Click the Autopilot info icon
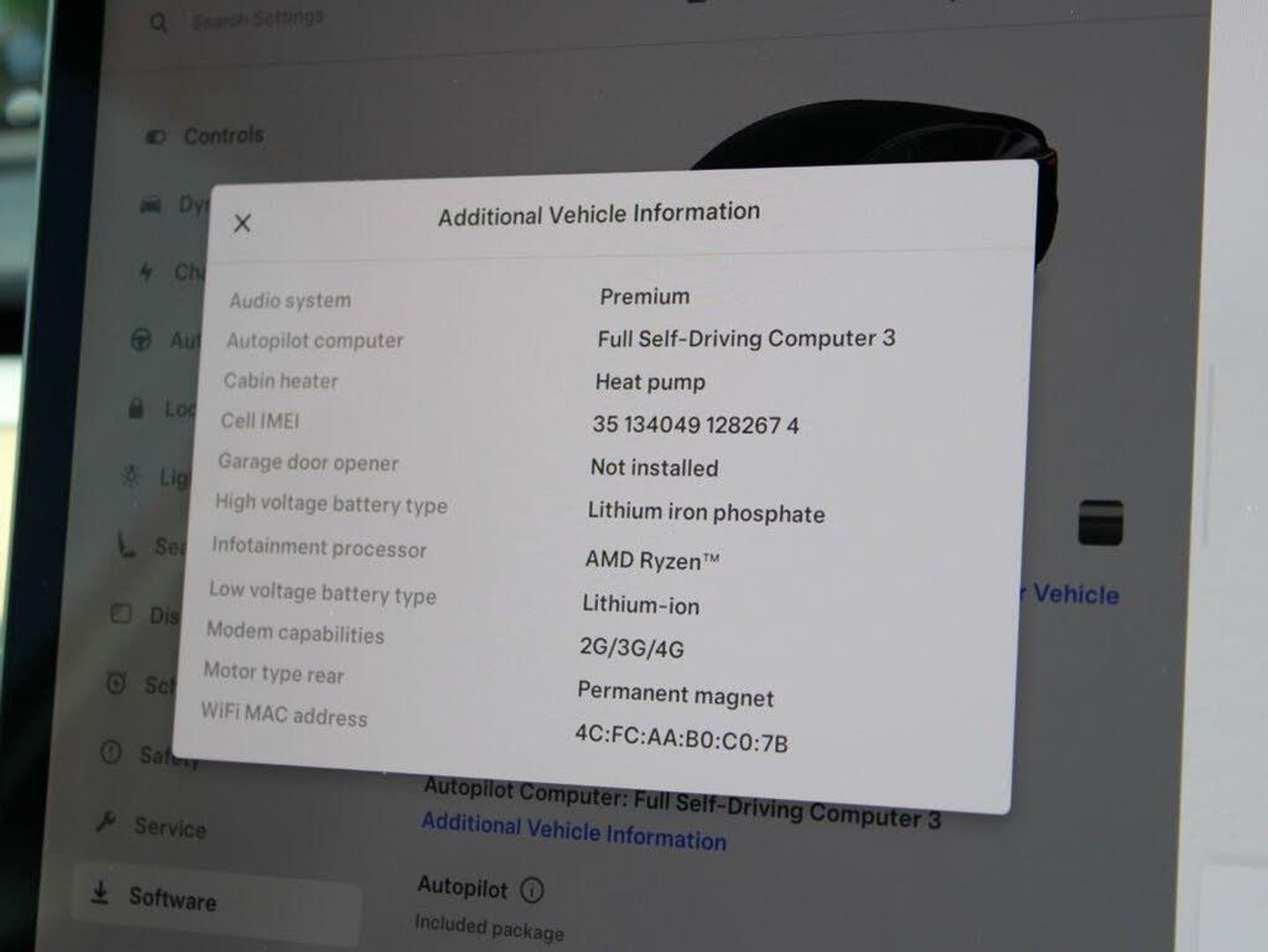Screen dimensions: 1268x952 point(532,890)
